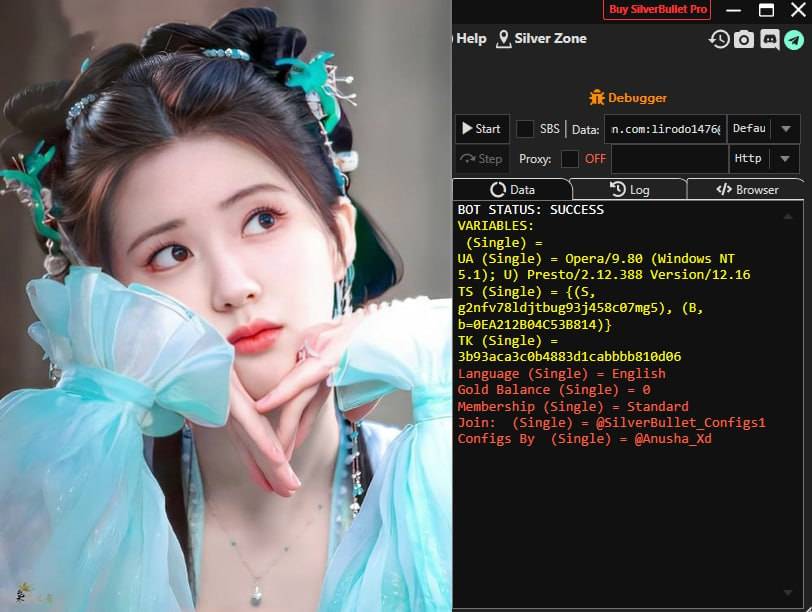Click Membership (Single) = Standard line
This screenshot has width=812, height=612.
[x=573, y=406]
